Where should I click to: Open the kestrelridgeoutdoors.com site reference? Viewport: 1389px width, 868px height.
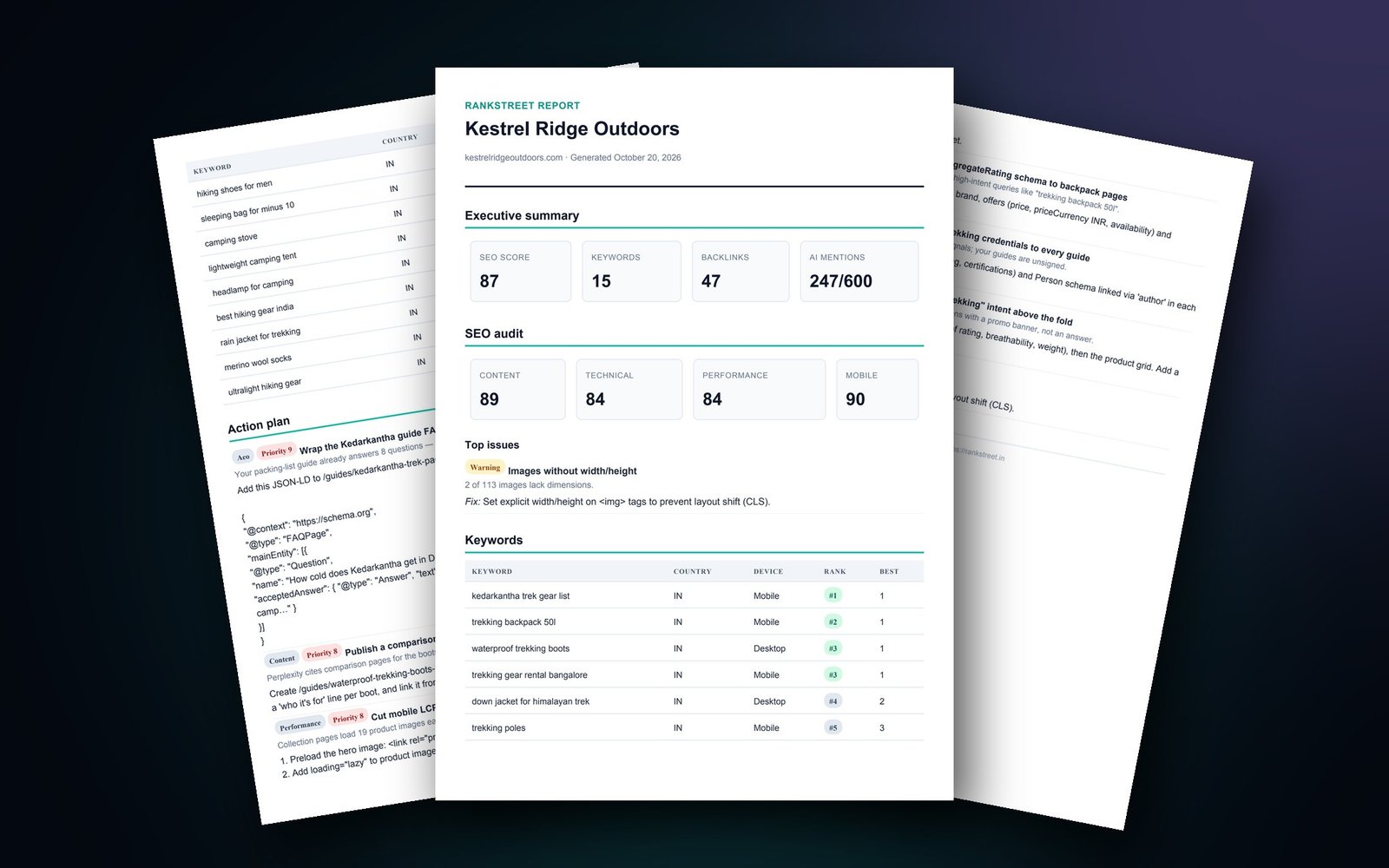pyautogui.click(x=514, y=158)
